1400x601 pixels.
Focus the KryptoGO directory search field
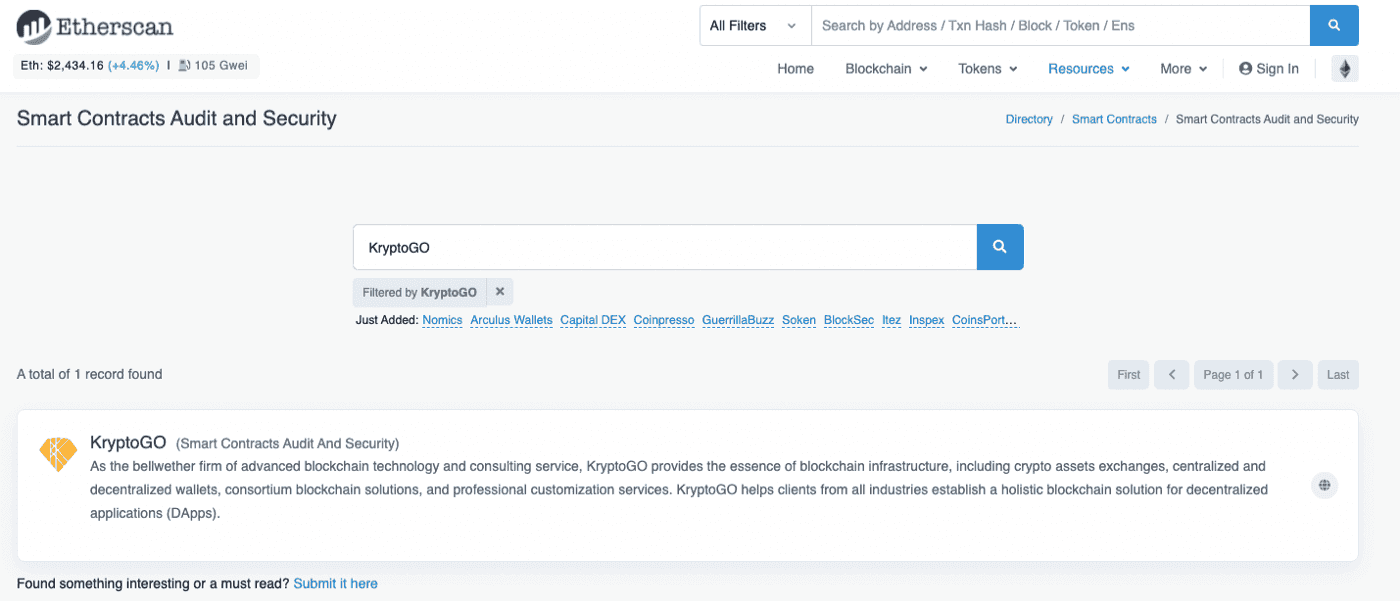click(x=664, y=247)
